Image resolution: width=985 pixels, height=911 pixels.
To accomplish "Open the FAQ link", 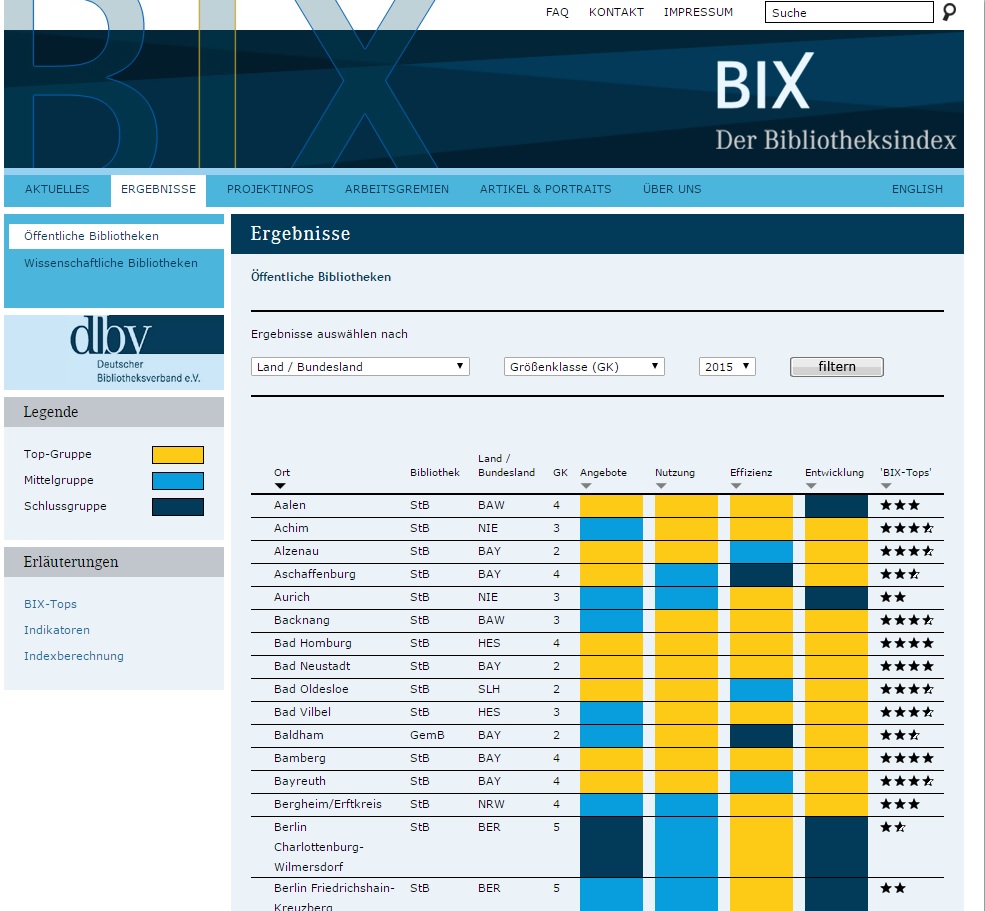I will click(557, 12).
